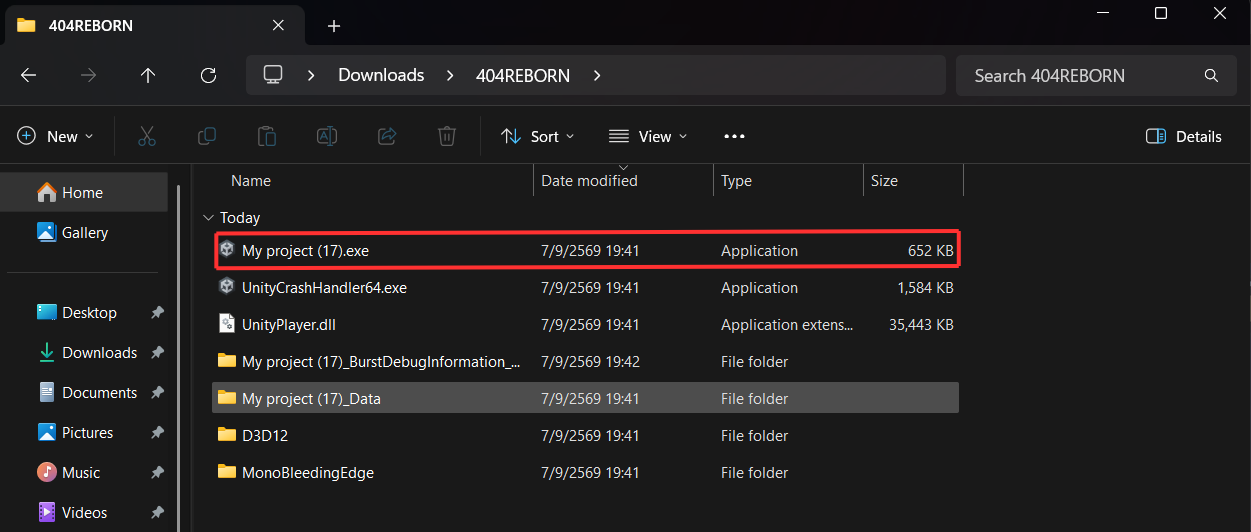Screen dimensions: 1251x532
Task: Toggle the Details pane
Action: [x=1184, y=136]
